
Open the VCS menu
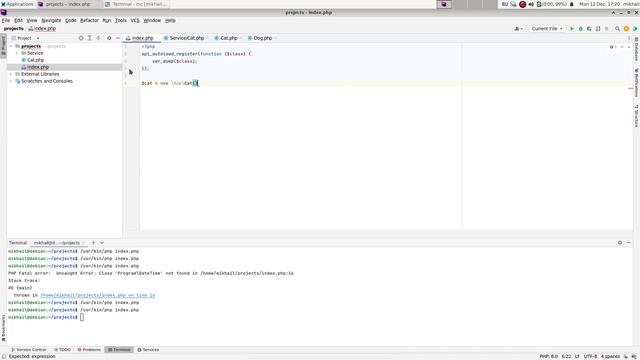pos(135,20)
